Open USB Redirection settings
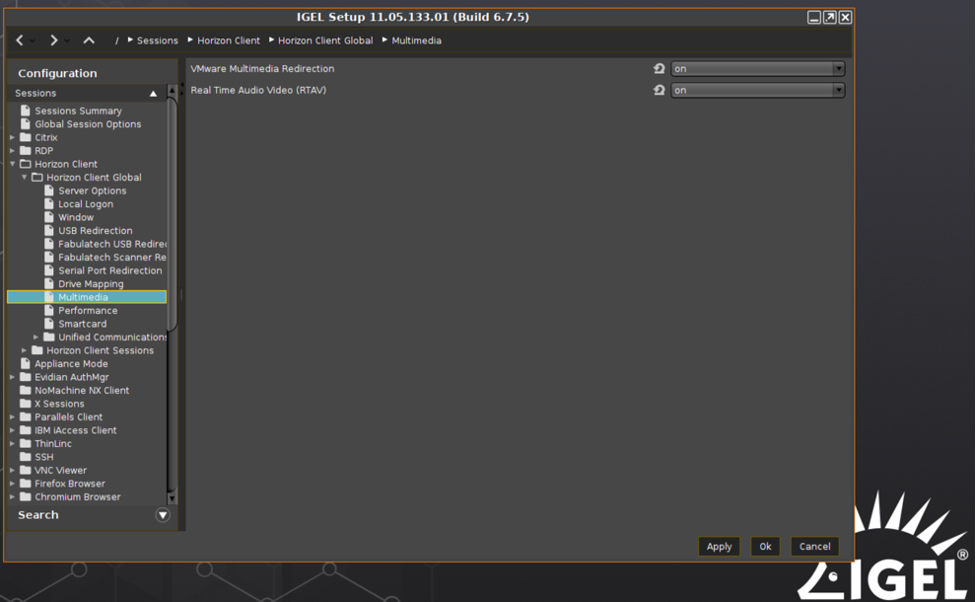This screenshot has width=977, height=602. pos(95,231)
